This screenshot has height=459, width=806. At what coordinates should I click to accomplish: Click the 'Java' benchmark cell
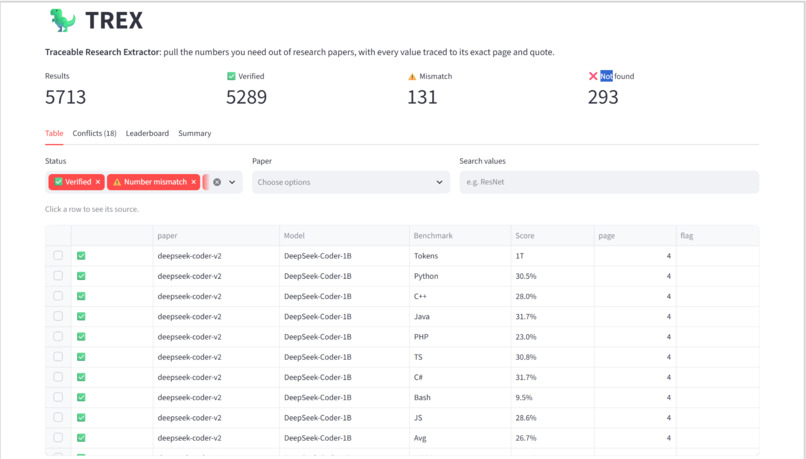461,316
